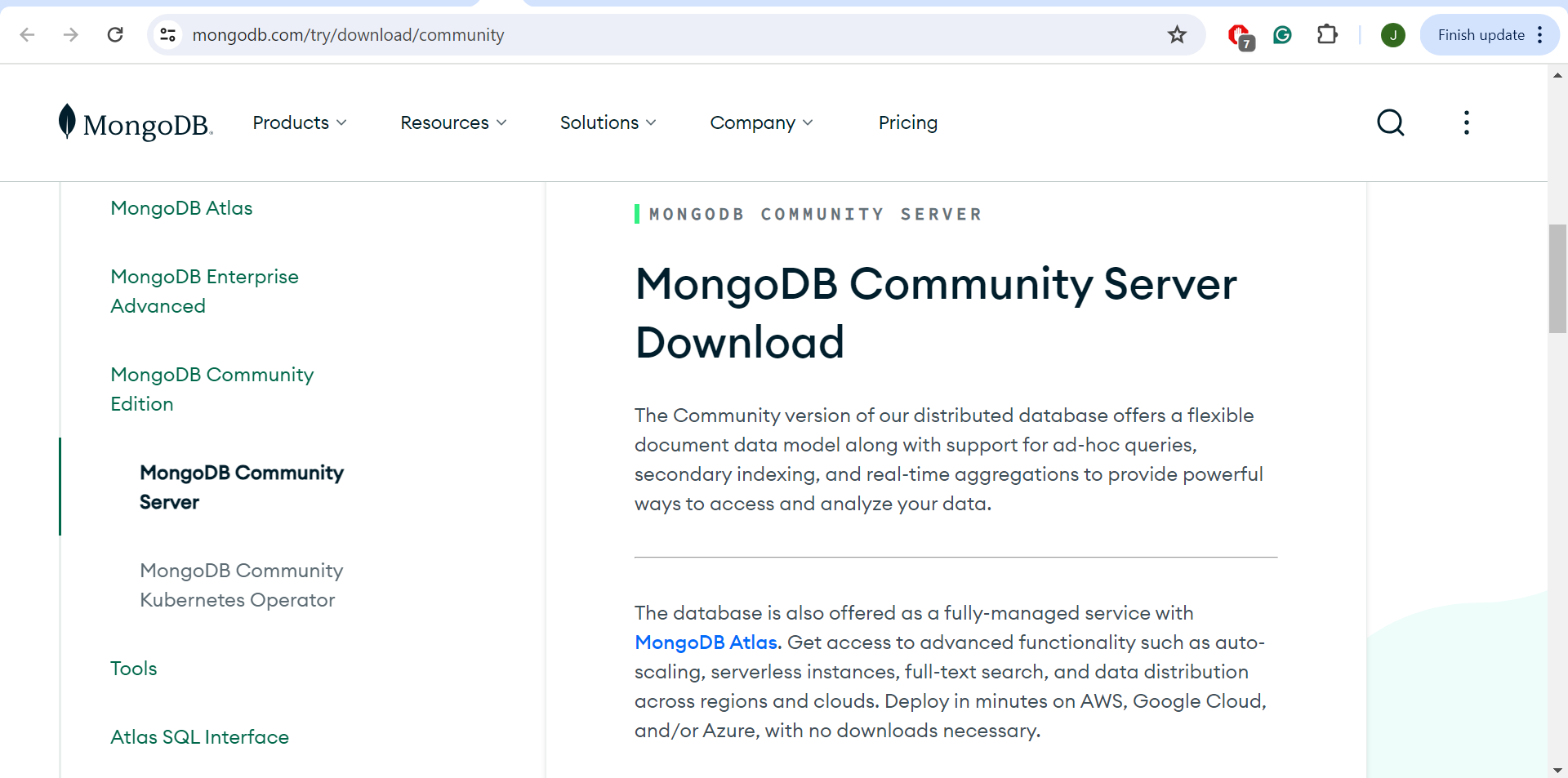Image resolution: width=1568 pixels, height=778 pixels.
Task: Expand the Company dropdown menu
Action: pyautogui.click(x=761, y=122)
